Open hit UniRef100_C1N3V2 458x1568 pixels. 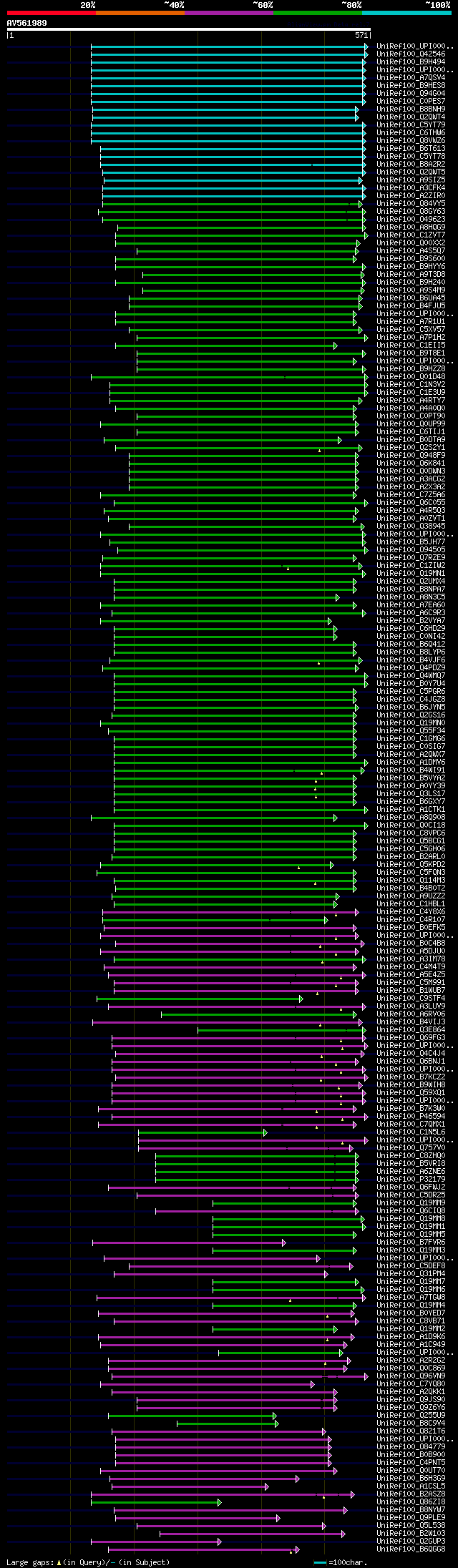(411, 384)
